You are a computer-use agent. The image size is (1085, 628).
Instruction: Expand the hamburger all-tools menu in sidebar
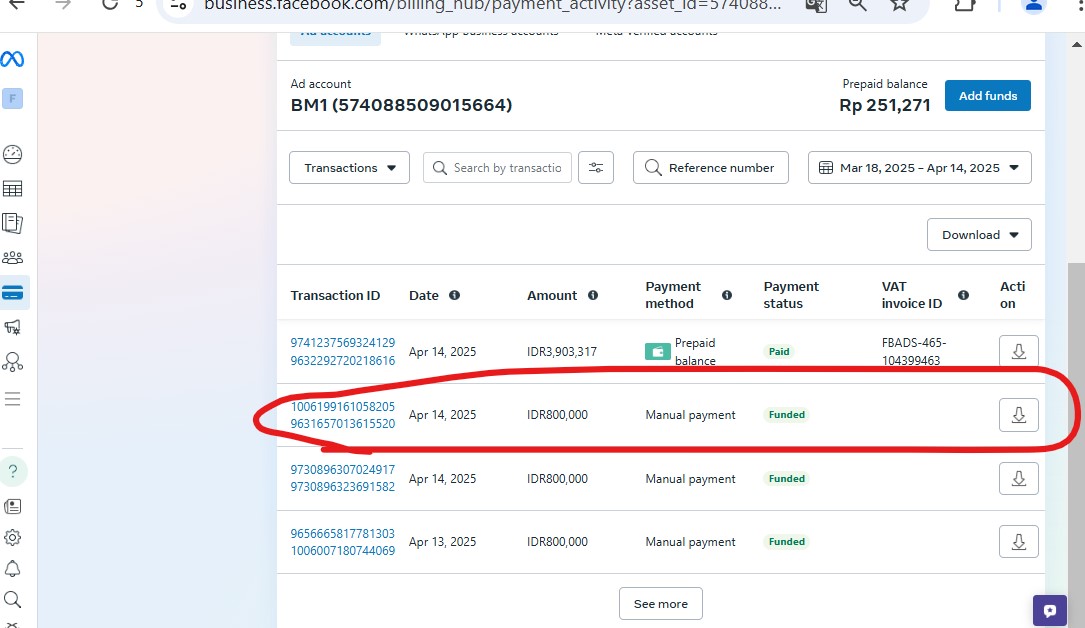[x=13, y=399]
